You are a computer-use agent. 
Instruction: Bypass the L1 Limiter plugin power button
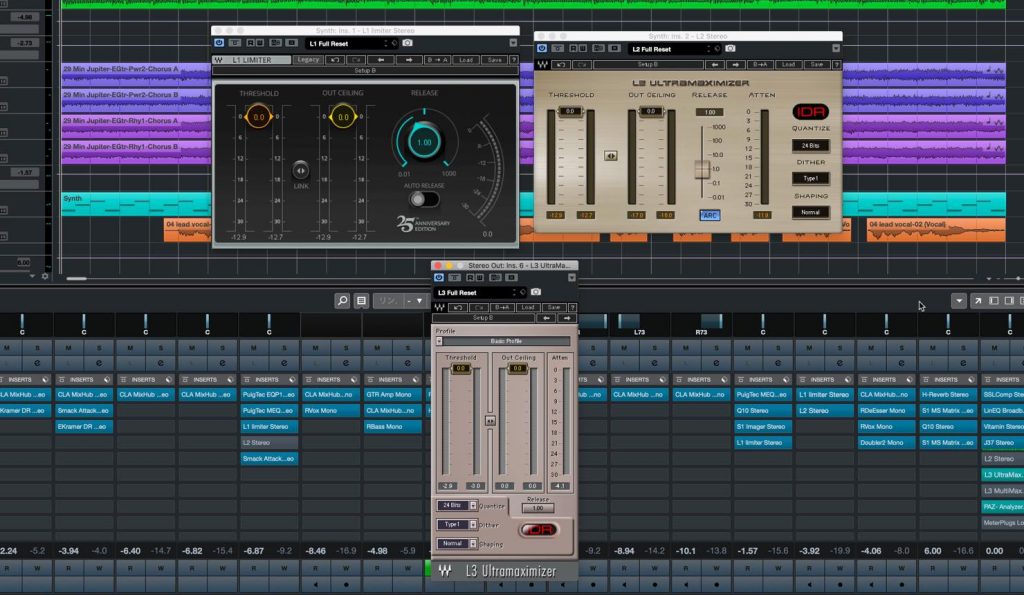click(x=219, y=43)
